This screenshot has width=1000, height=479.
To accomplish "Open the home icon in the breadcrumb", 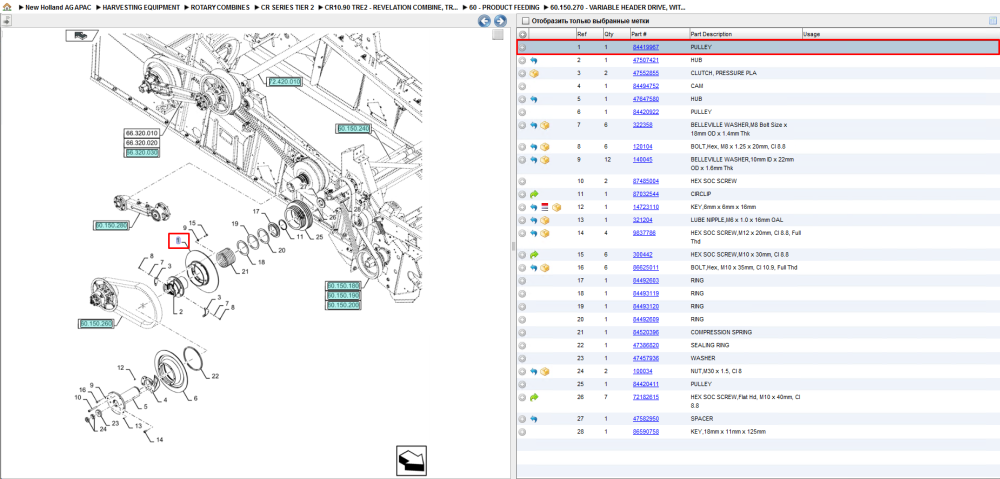I will (x=6, y=7).
